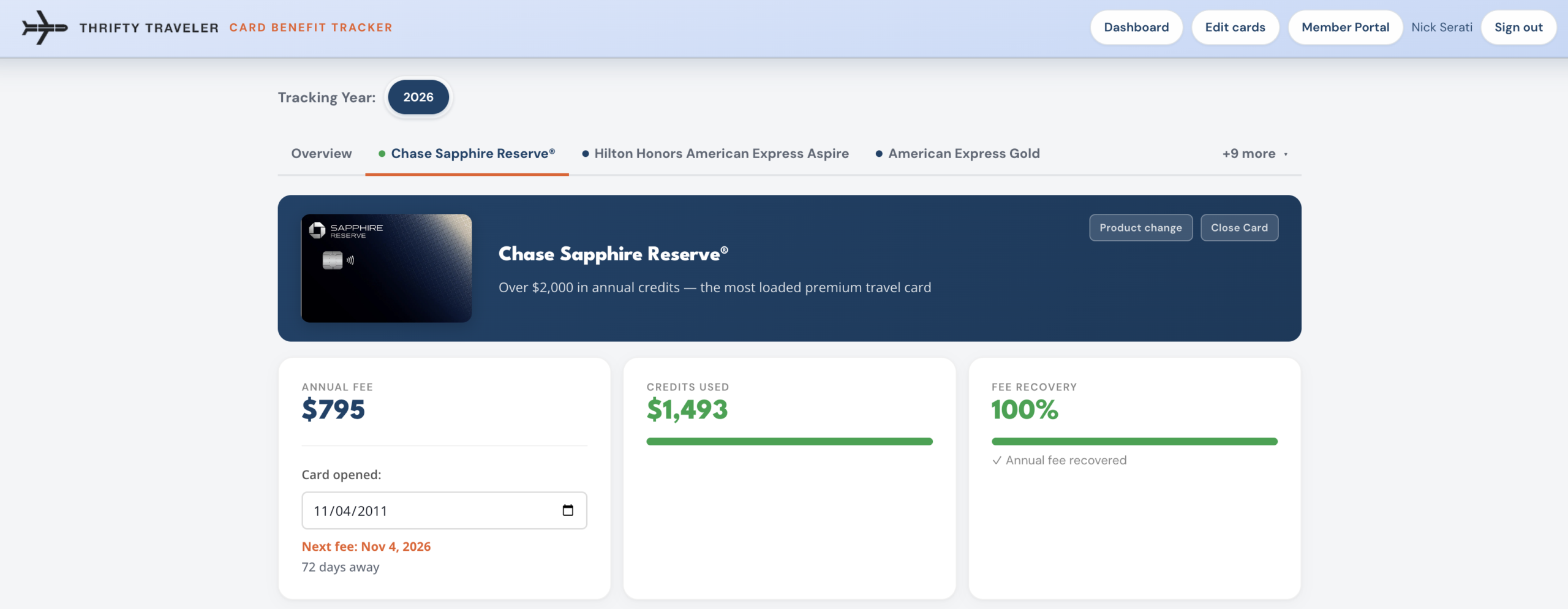Click the checkmark beside Annual fee recovered
This screenshot has width=1568, height=609.
coord(997,460)
